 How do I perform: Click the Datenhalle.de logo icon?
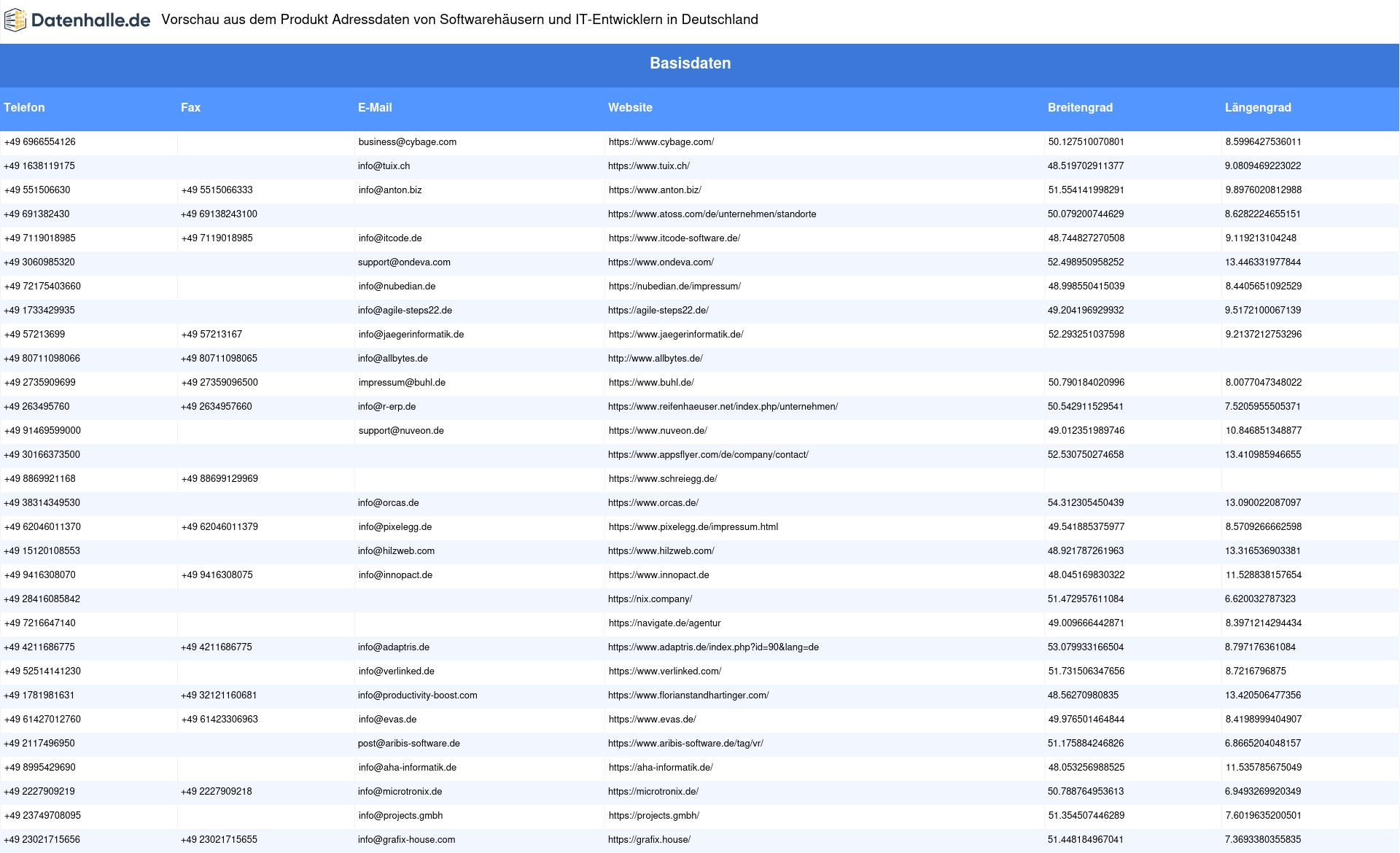(x=15, y=20)
